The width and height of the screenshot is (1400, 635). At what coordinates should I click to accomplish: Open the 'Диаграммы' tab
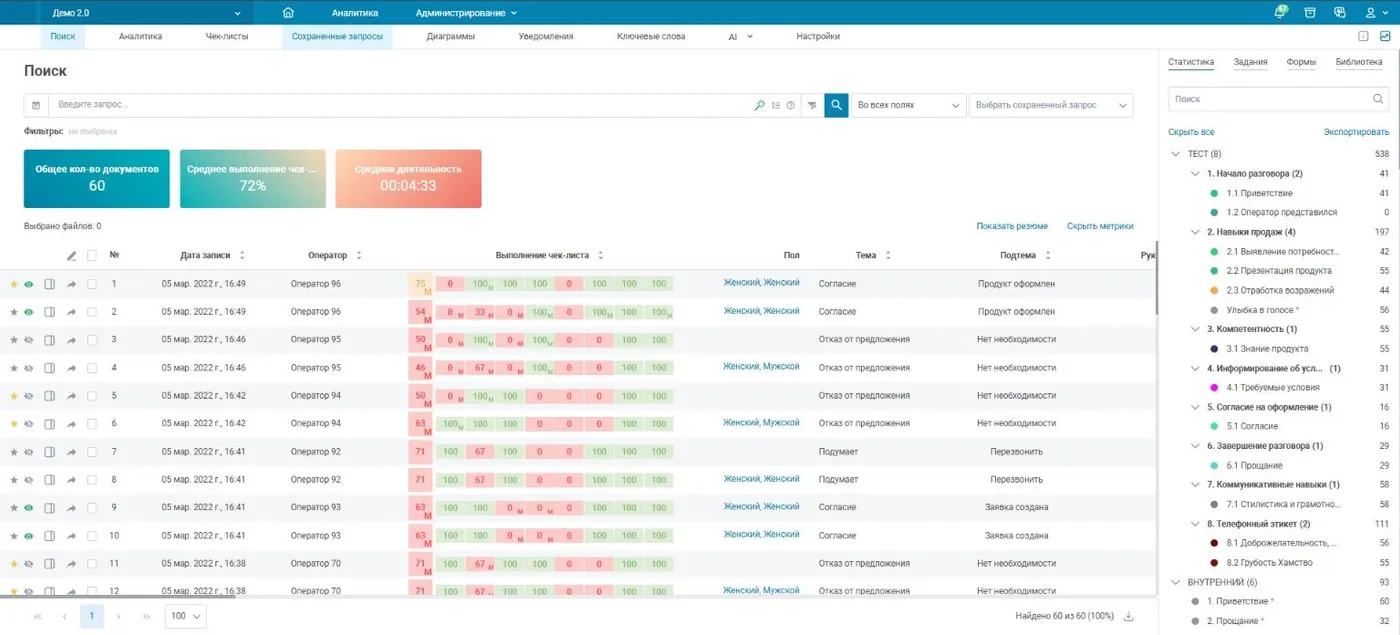(450, 36)
